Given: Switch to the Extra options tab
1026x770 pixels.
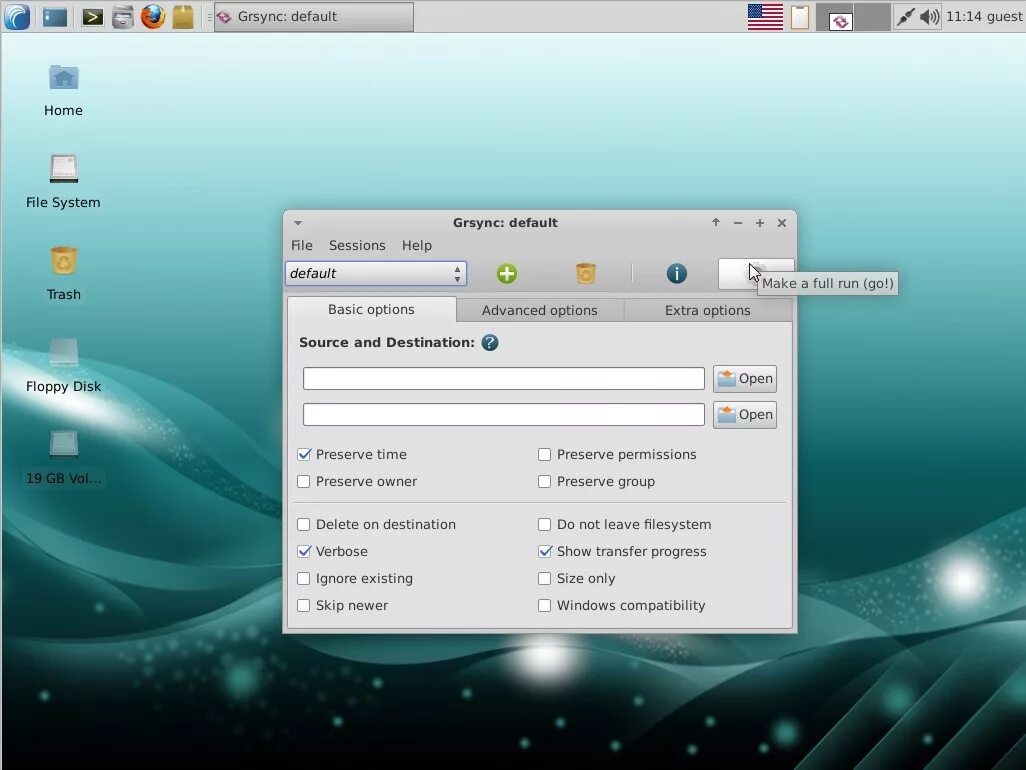Looking at the screenshot, I should point(708,311).
